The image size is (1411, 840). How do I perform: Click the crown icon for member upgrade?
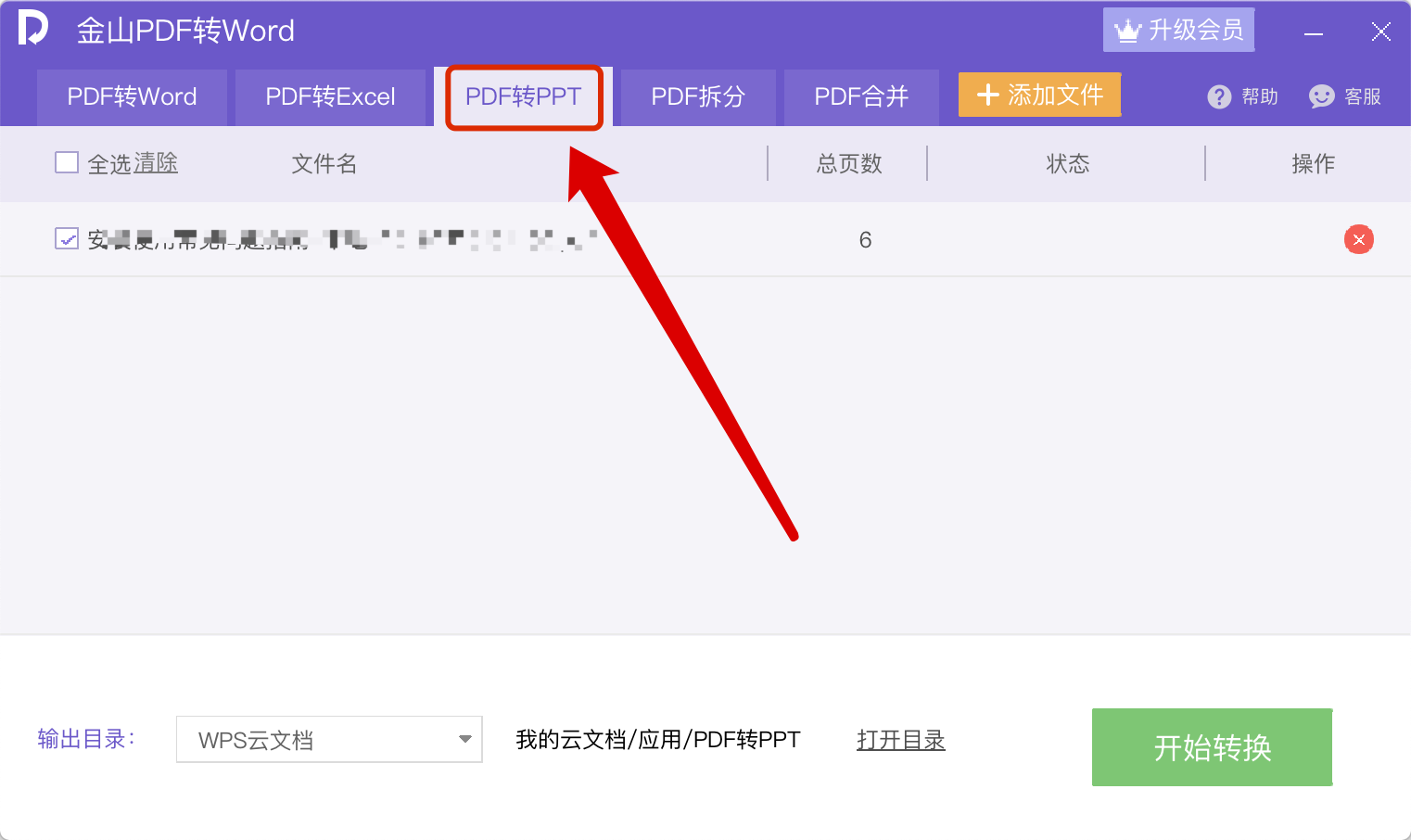(x=1127, y=31)
